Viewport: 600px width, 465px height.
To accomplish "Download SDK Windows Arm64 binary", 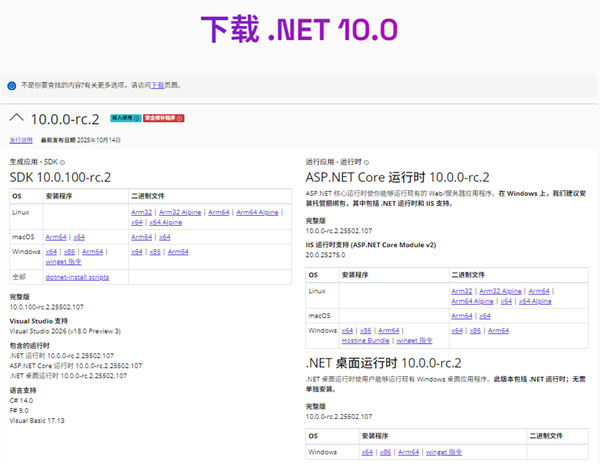I will pos(178,251).
